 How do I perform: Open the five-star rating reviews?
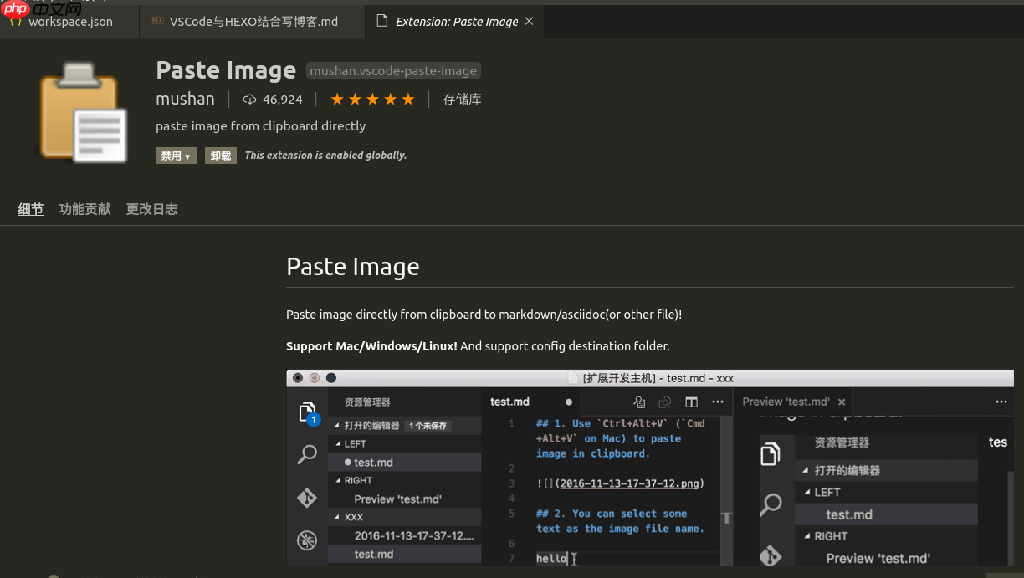372,99
